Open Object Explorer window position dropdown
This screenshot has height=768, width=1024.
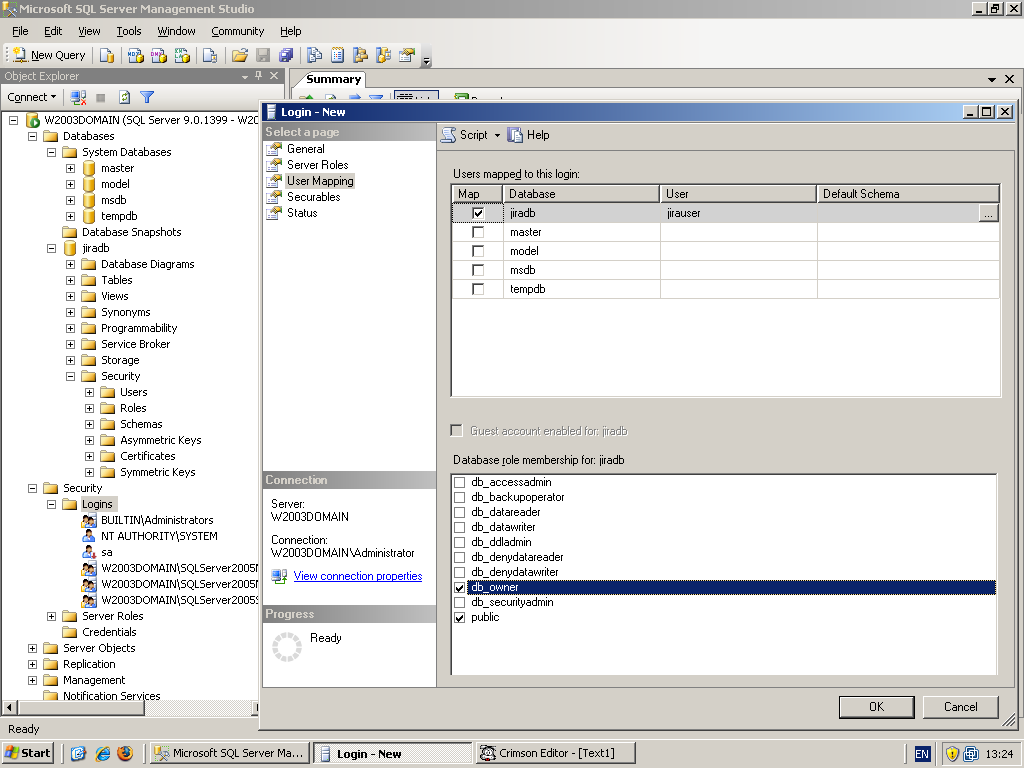245,76
